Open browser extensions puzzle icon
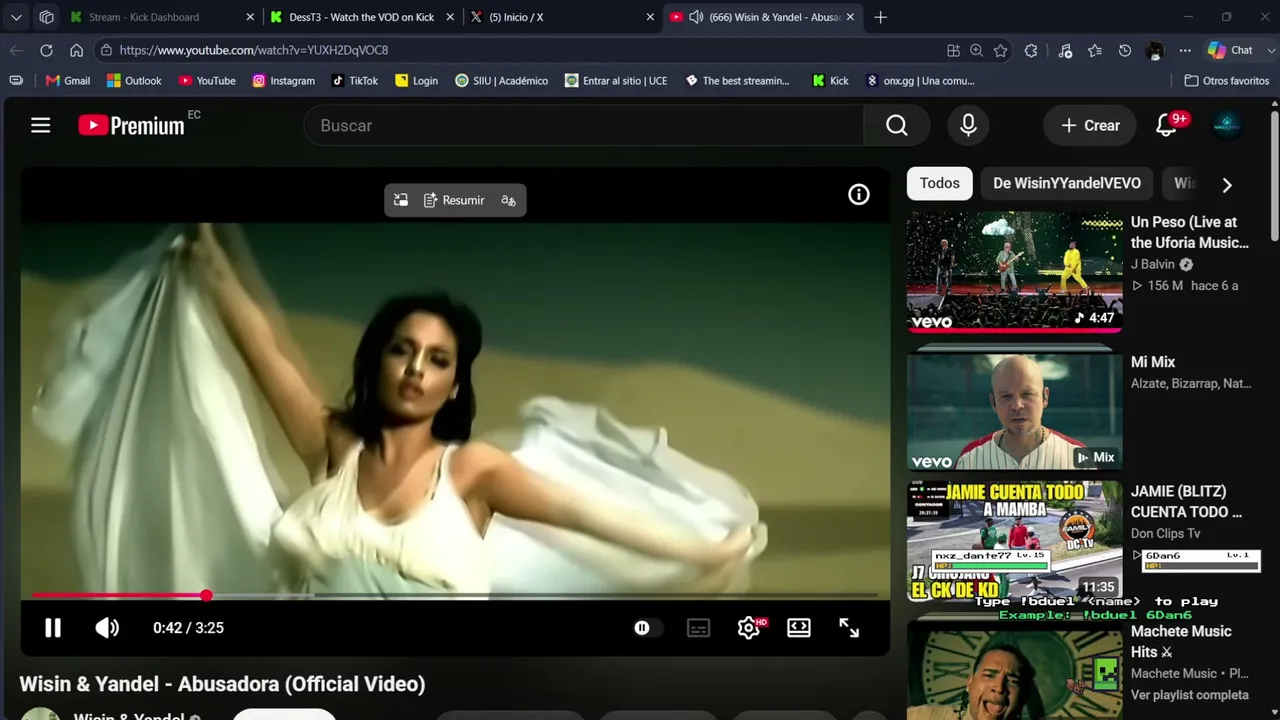Screen dimensions: 1280x720 [x=1031, y=50]
